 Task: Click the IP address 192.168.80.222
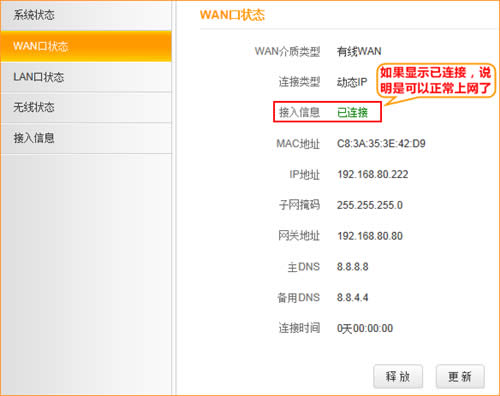pos(373,174)
